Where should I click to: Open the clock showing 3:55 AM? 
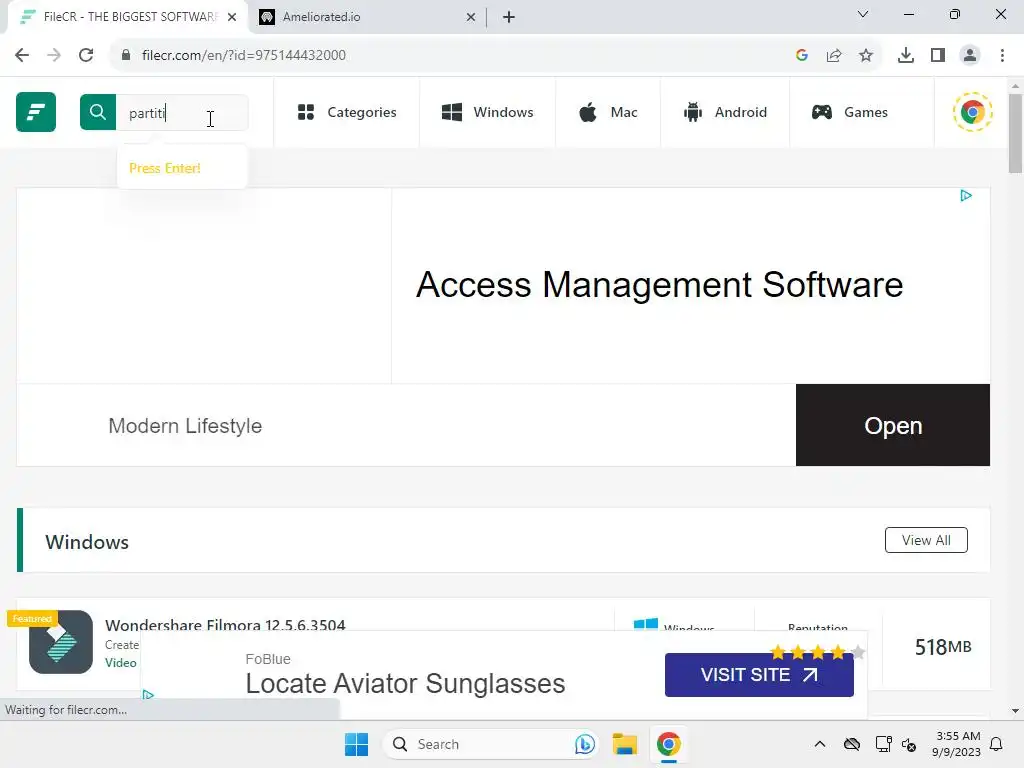point(956,744)
